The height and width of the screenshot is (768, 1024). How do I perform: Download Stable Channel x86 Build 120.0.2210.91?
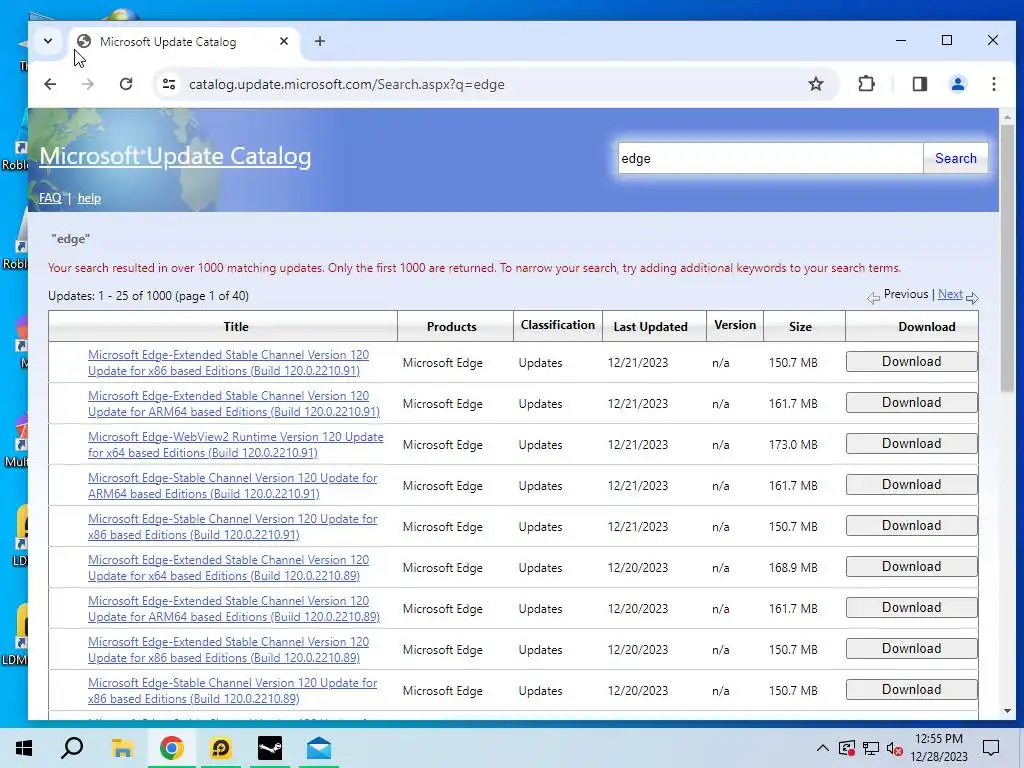point(912,526)
